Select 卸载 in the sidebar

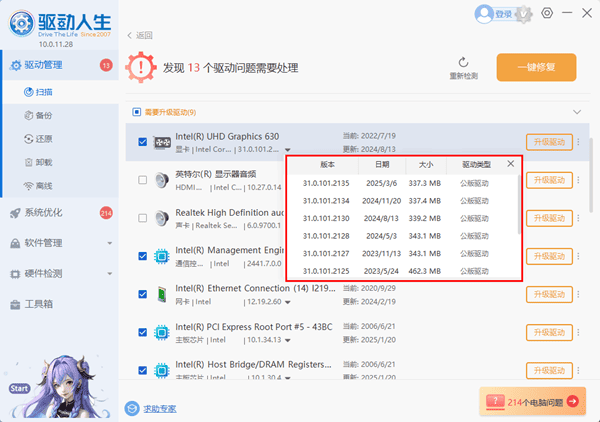click(43, 162)
